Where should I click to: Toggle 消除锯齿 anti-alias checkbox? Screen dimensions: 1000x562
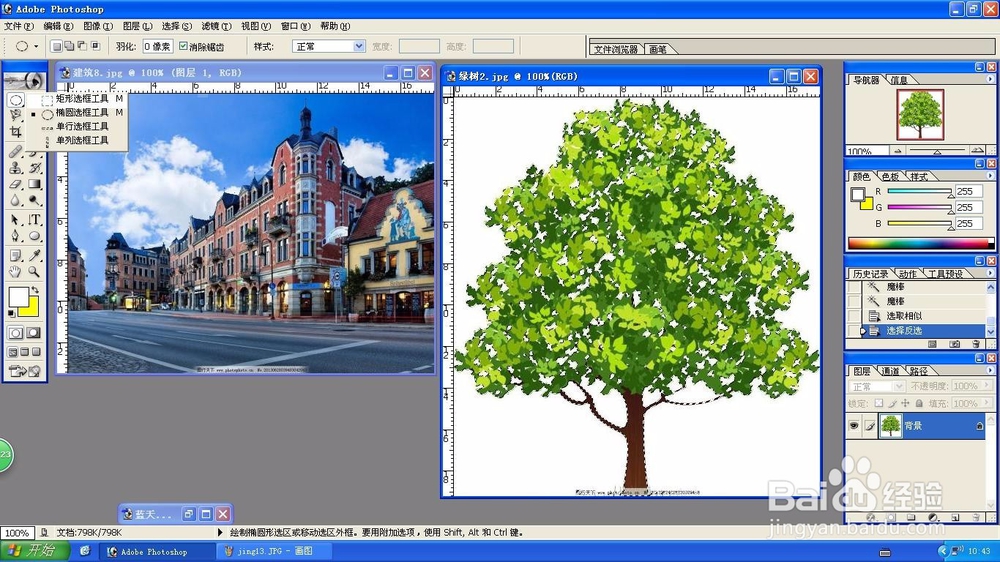183,46
